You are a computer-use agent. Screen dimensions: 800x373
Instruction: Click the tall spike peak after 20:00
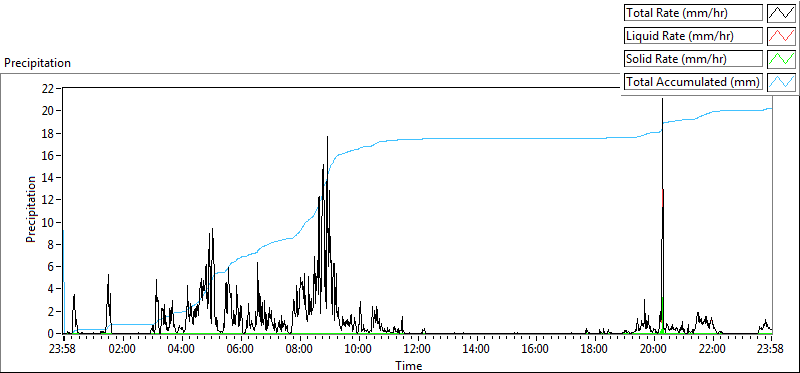[662, 99]
